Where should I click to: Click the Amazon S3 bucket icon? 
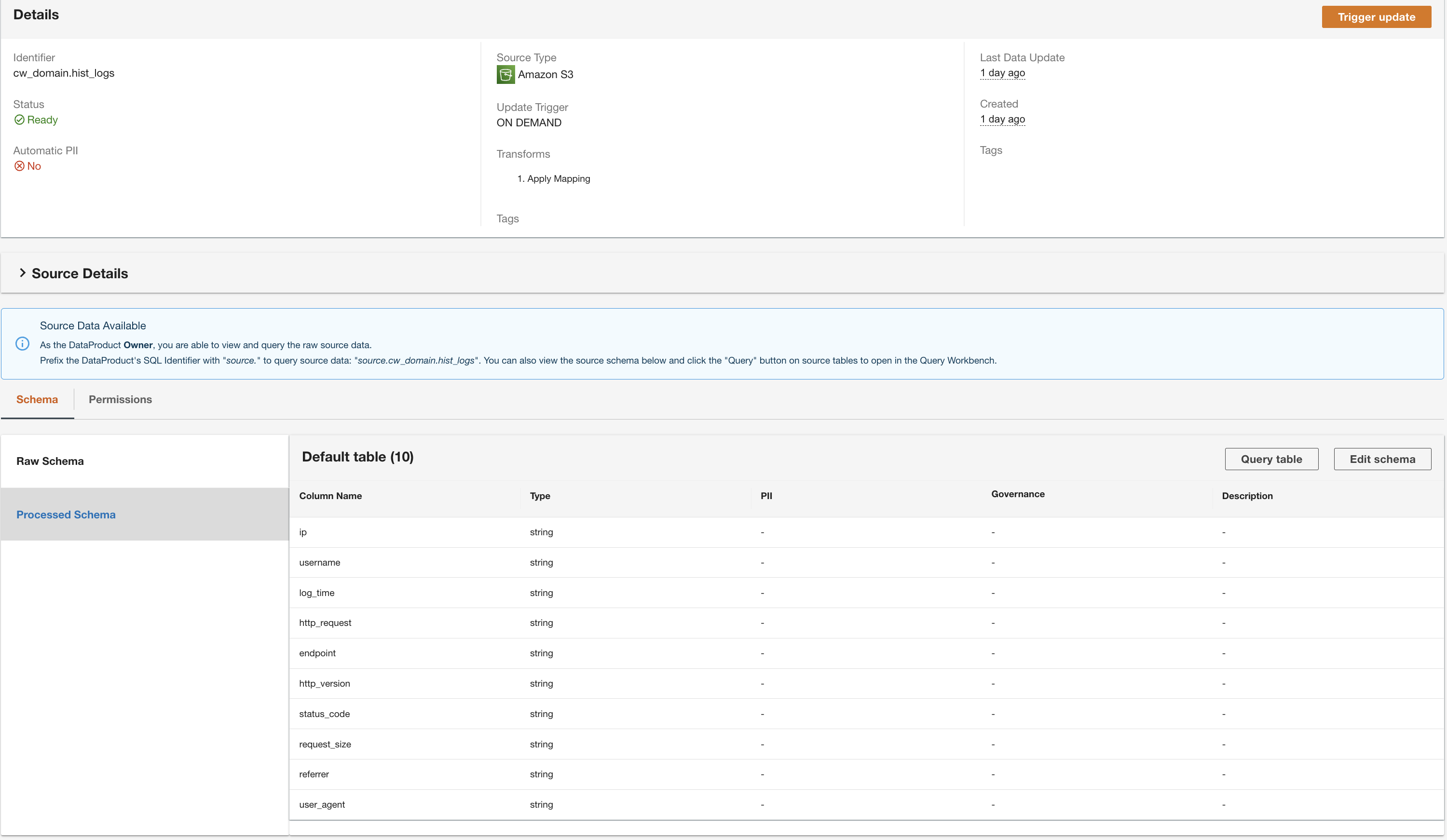505,75
